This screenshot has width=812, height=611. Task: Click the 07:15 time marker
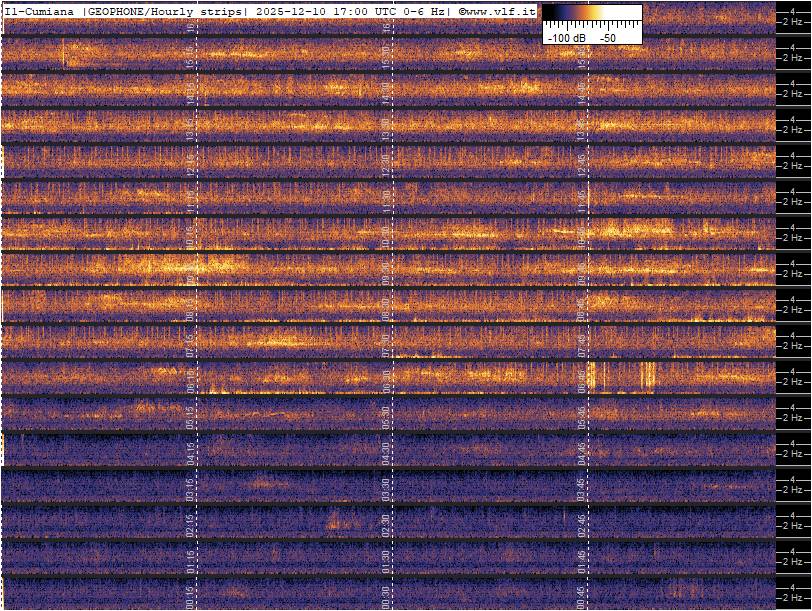click(x=191, y=343)
